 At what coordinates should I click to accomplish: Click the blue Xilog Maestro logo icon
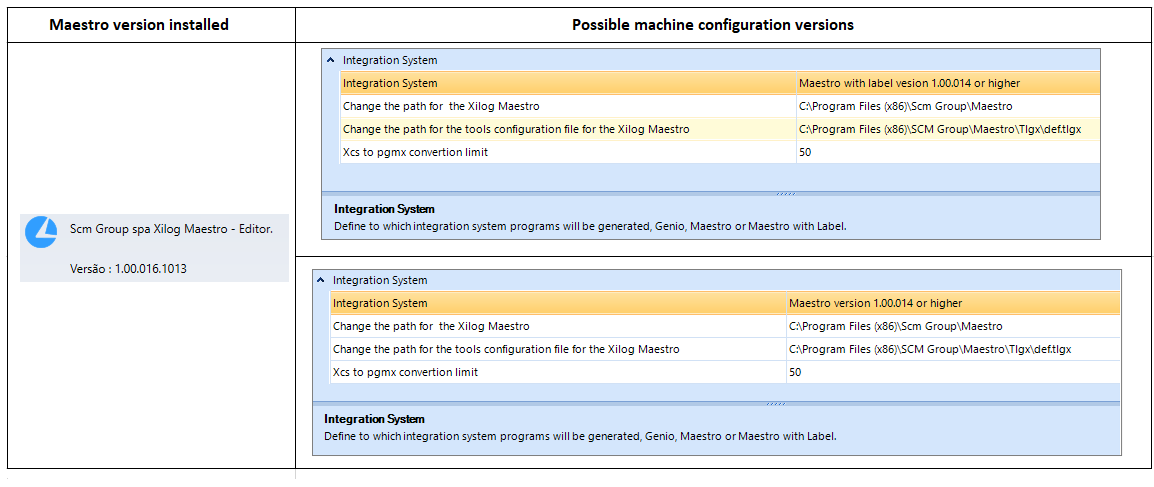click(x=41, y=232)
